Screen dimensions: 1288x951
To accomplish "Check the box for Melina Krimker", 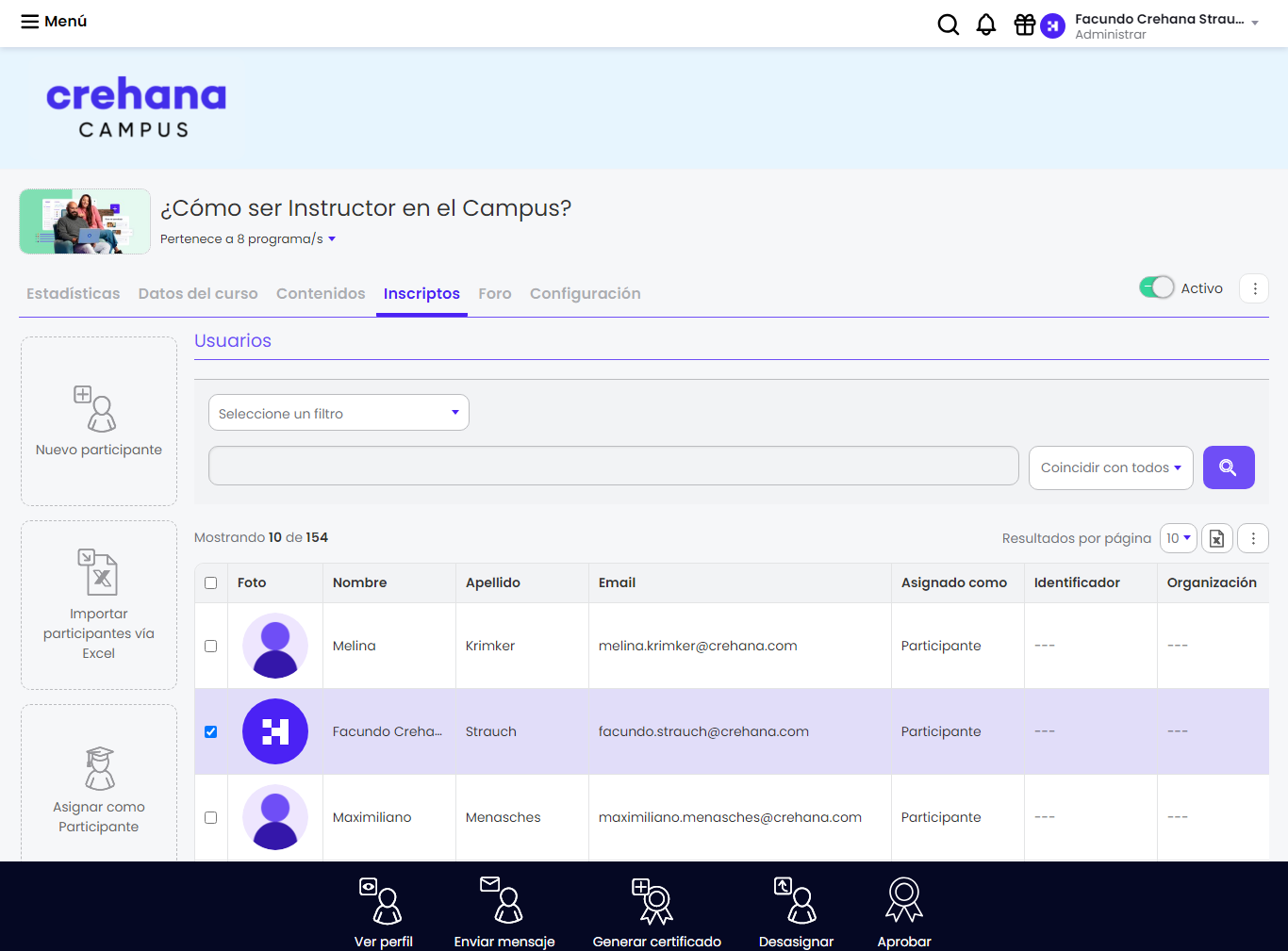I will (x=211, y=647).
